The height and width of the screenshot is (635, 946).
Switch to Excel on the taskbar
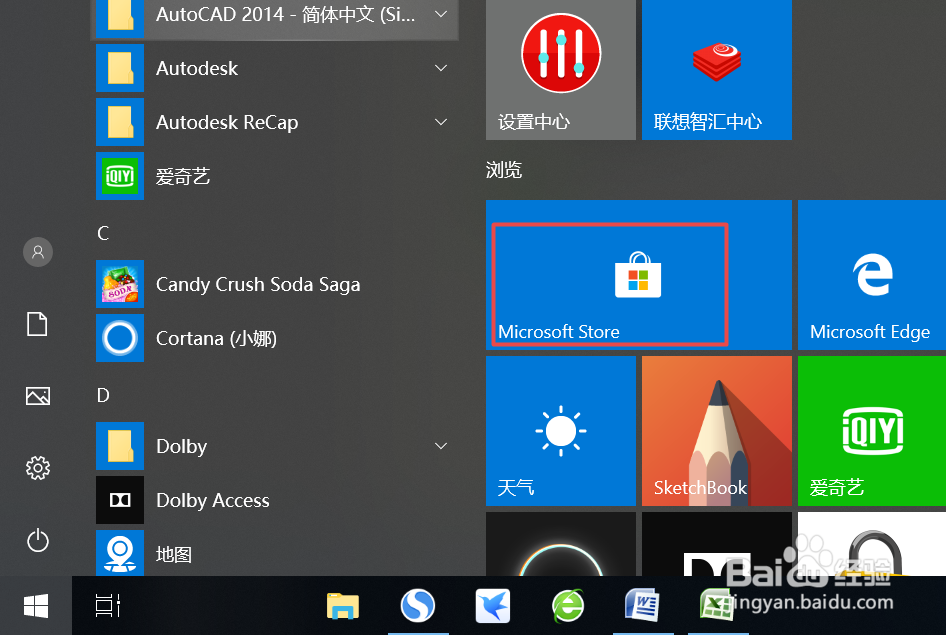click(x=717, y=606)
